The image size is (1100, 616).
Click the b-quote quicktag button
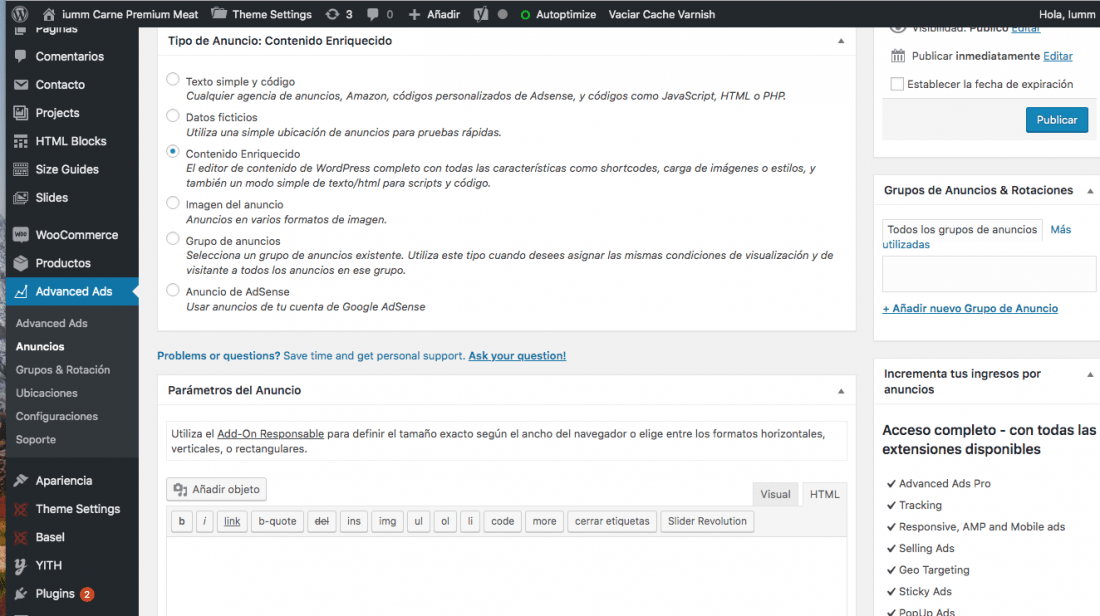coord(277,521)
